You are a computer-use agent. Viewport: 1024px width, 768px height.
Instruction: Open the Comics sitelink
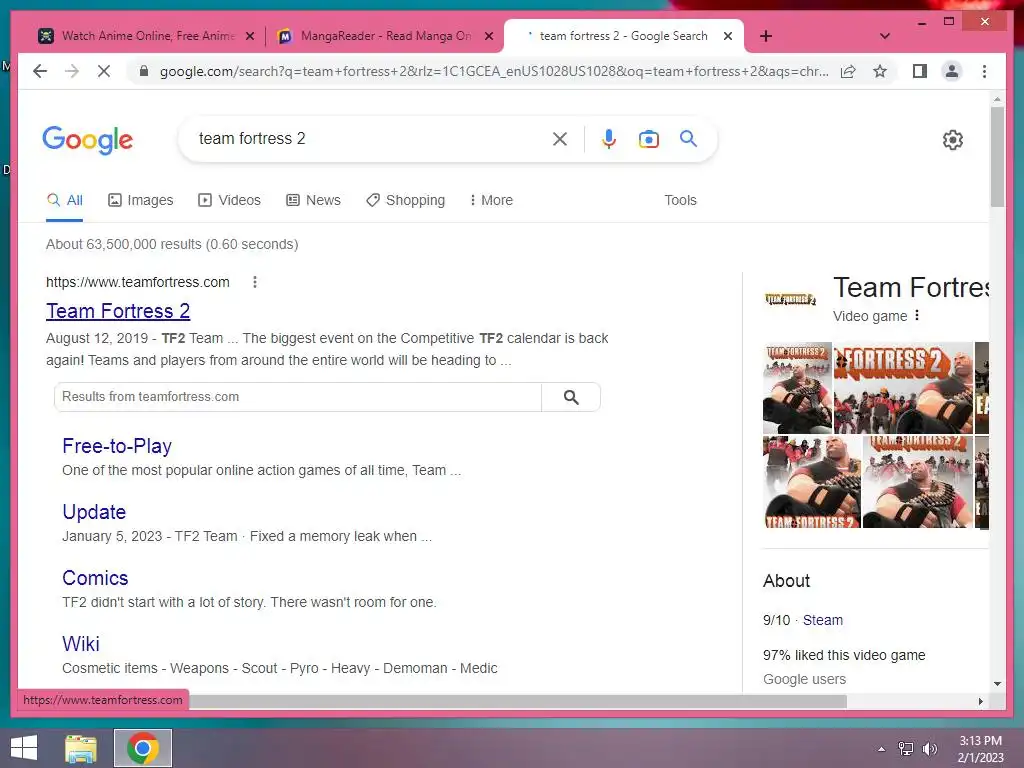click(95, 578)
